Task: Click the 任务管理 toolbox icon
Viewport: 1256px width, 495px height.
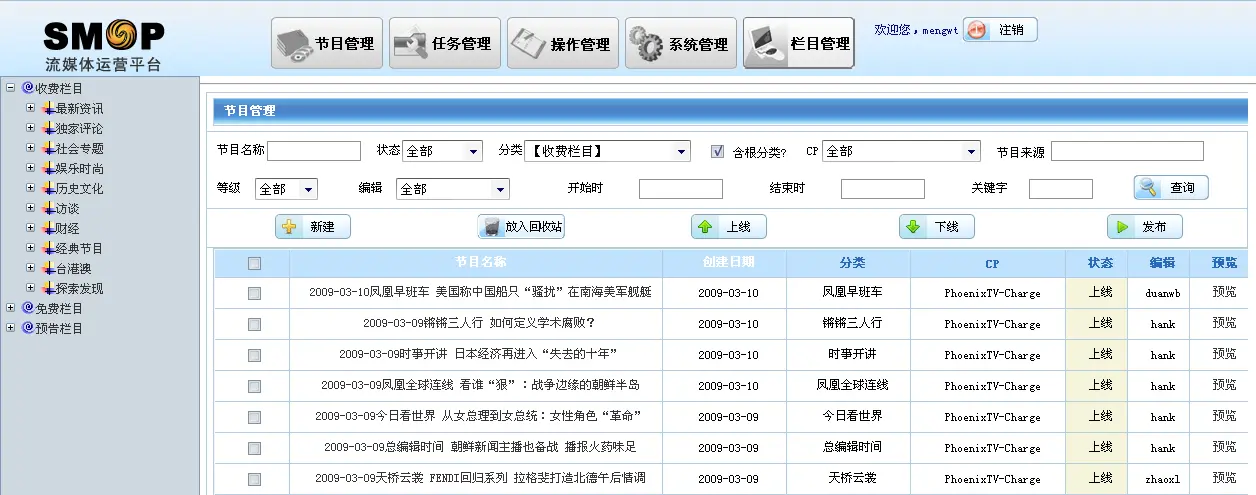Action: click(x=411, y=44)
